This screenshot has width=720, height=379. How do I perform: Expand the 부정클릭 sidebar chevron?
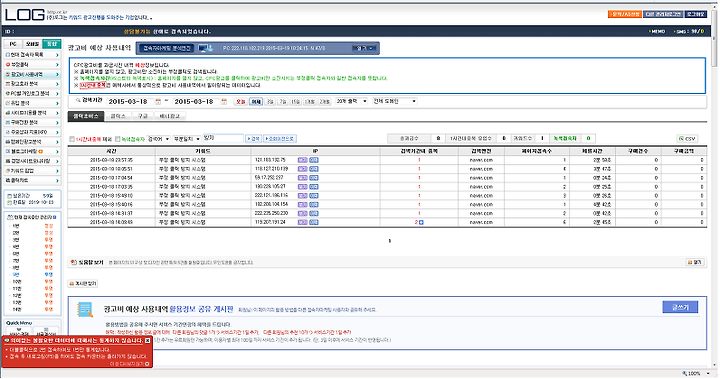pos(57,65)
